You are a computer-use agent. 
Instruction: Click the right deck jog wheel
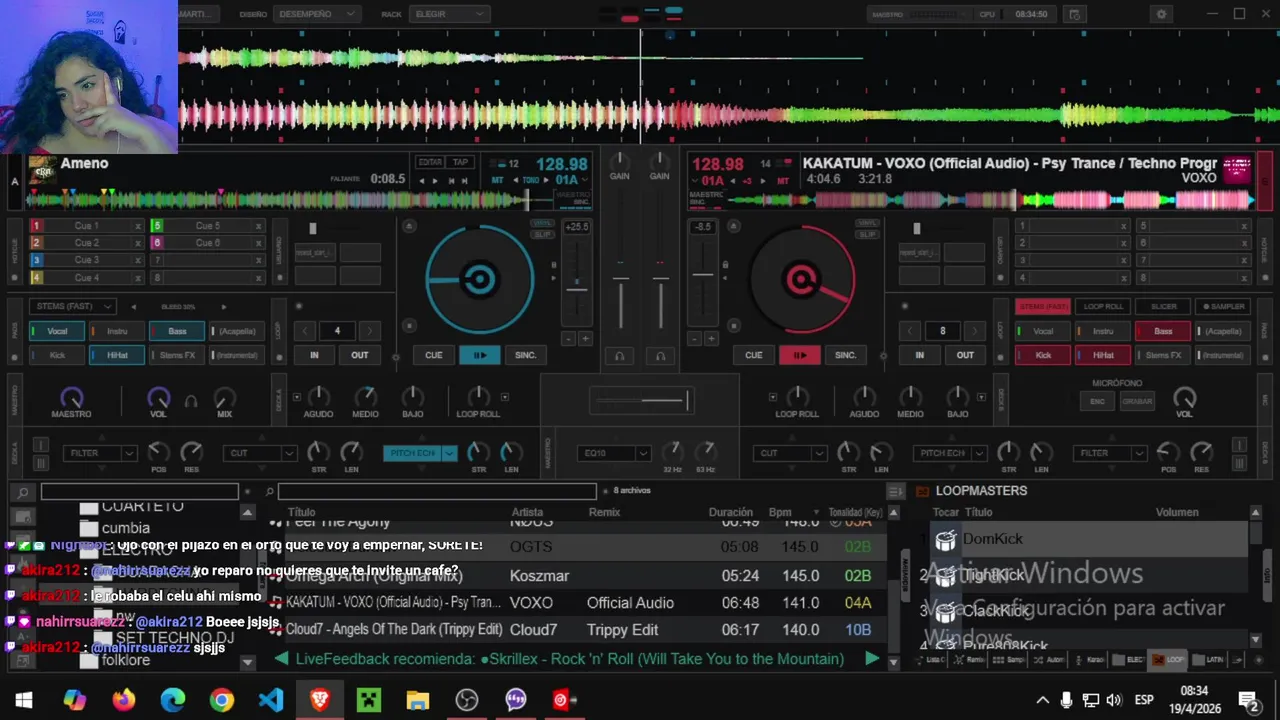(800, 279)
